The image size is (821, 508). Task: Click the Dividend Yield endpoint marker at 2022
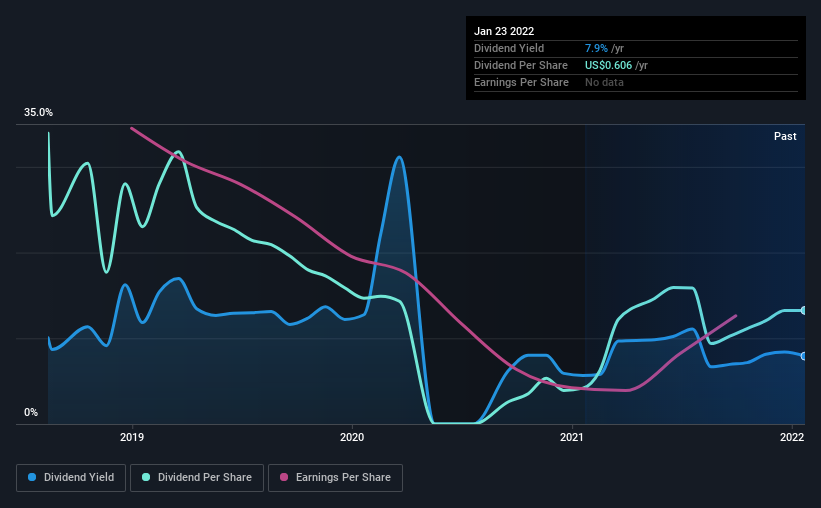pos(804,356)
